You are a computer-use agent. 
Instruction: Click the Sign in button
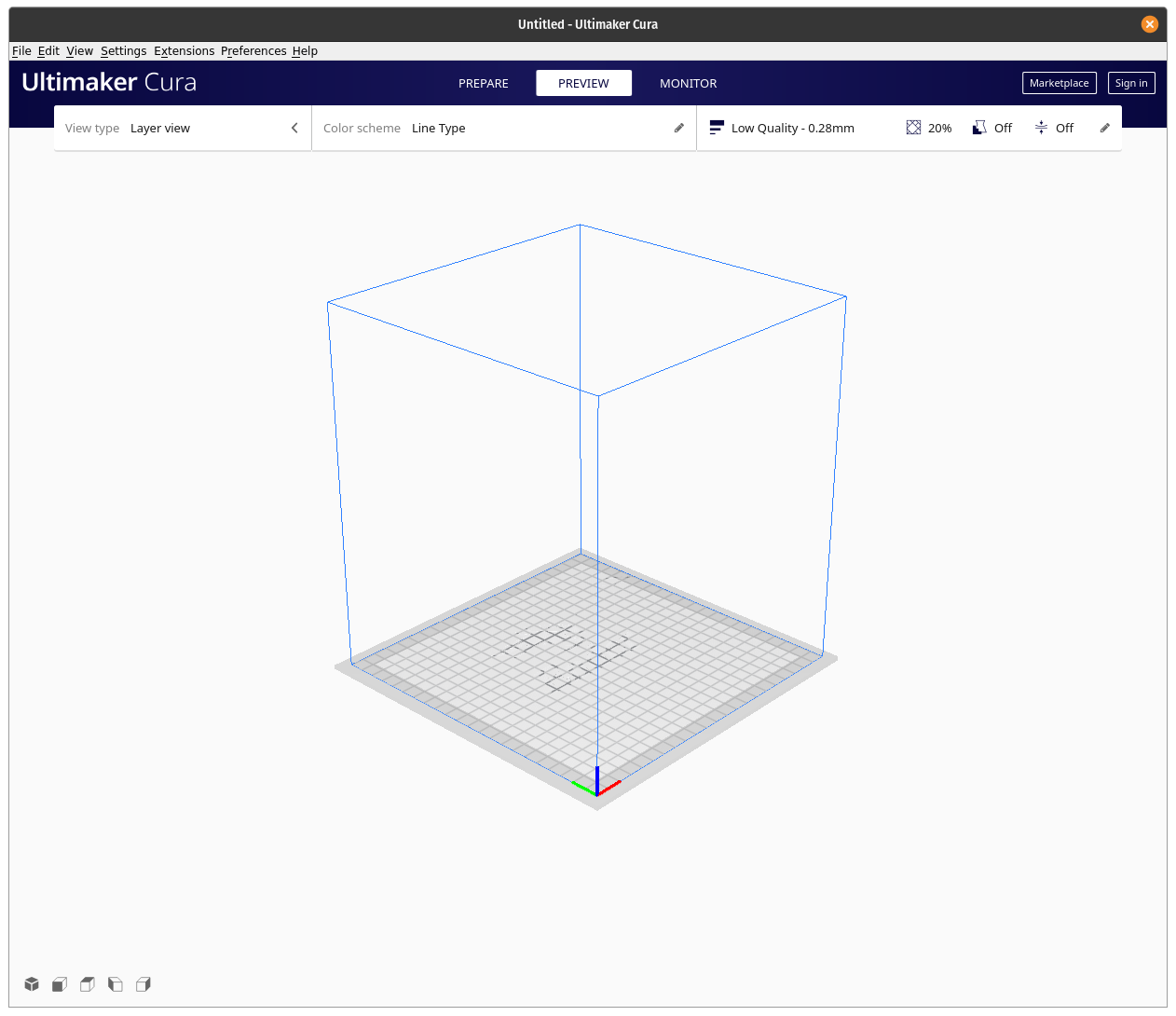coord(1131,83)
